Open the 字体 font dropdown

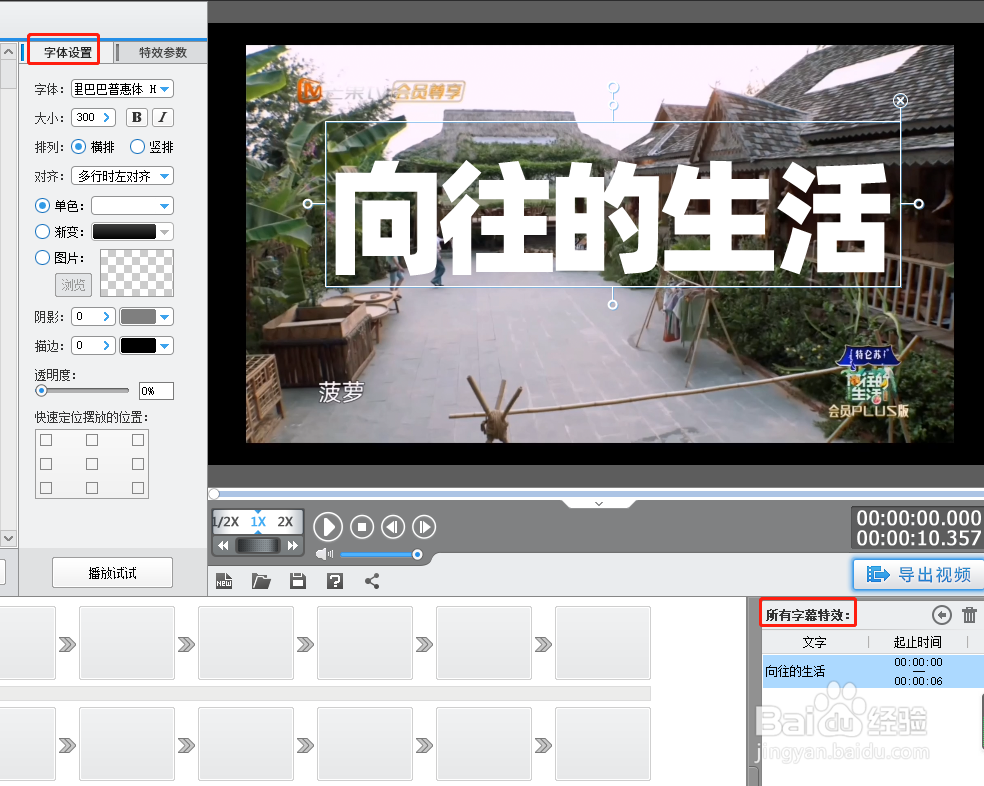tap(164, 89)
